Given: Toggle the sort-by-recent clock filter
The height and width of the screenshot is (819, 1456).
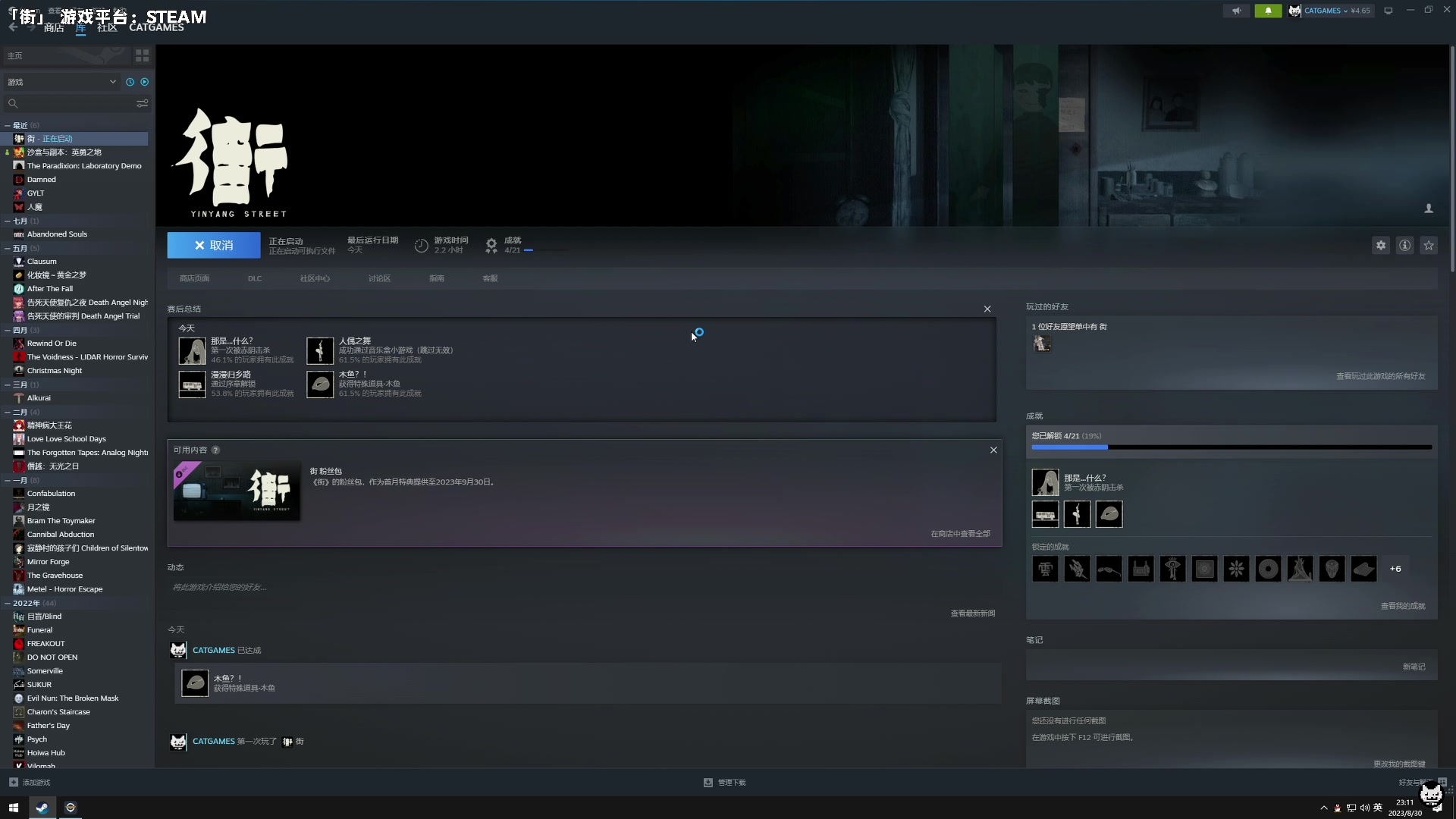Looking at the screenshot, I should [x=130, y=82].
